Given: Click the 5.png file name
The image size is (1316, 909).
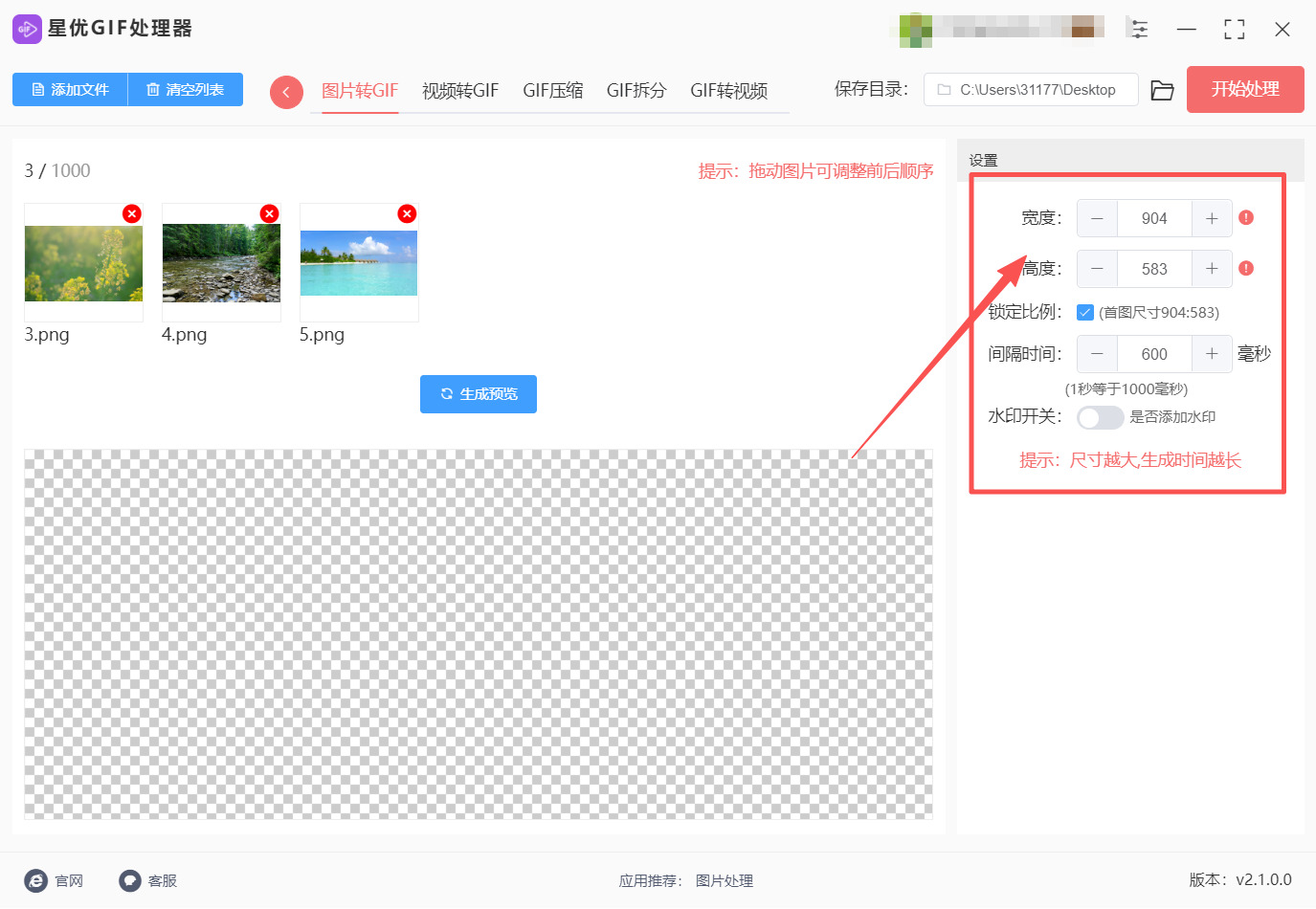Looking at the screenshot, I should pyautogui.click(x=323, y=335).
